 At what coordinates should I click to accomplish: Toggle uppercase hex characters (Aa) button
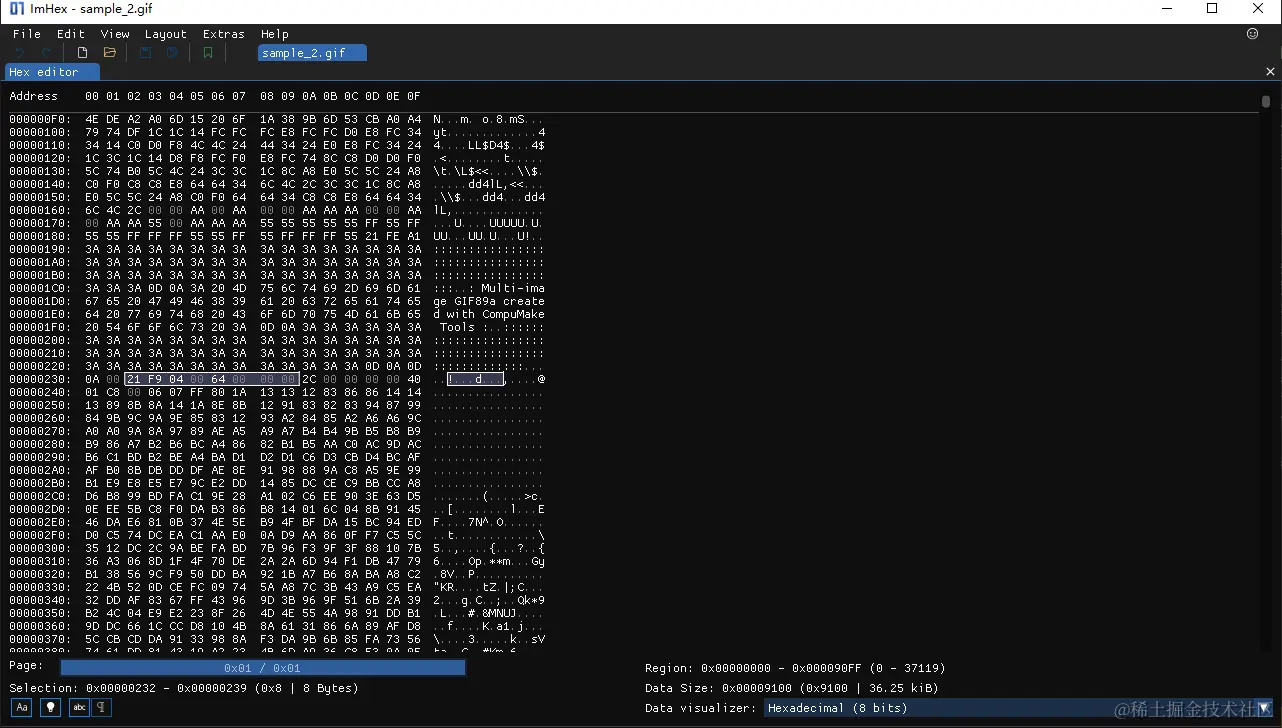[21, 707]
